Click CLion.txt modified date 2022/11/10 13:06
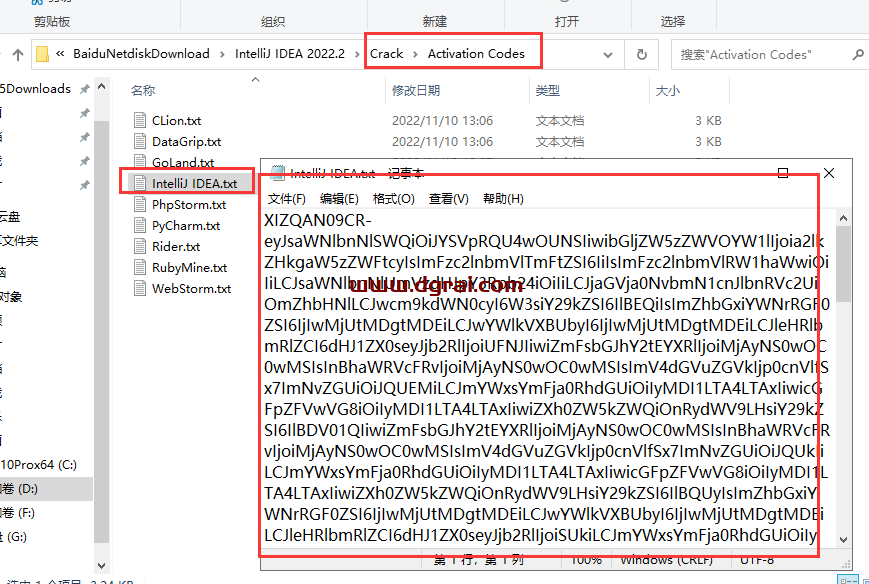Image resolution: width=869 pixels, height=584 pixels. click(x=442, y=120)
